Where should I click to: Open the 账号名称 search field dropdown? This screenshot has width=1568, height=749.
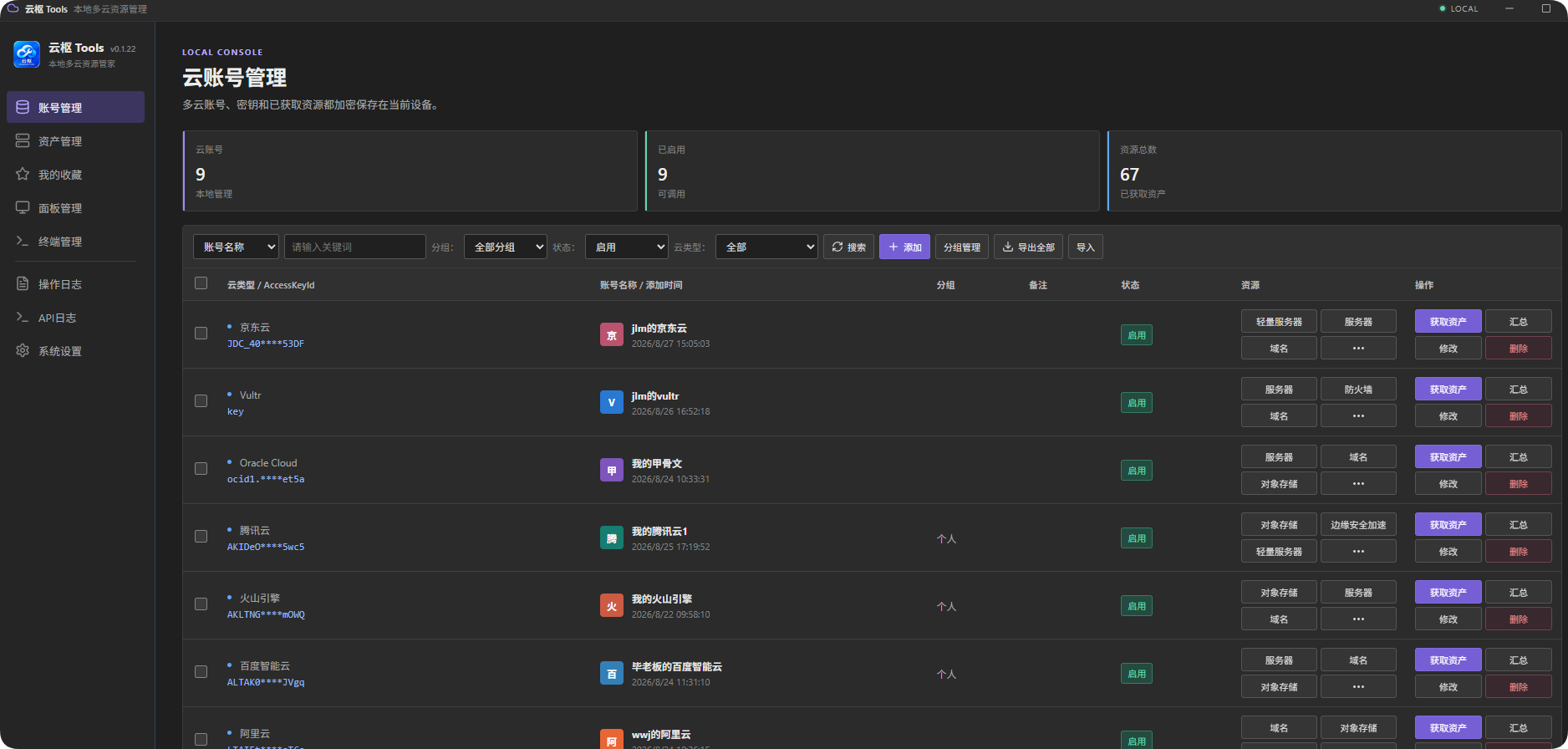coord(236,247)
